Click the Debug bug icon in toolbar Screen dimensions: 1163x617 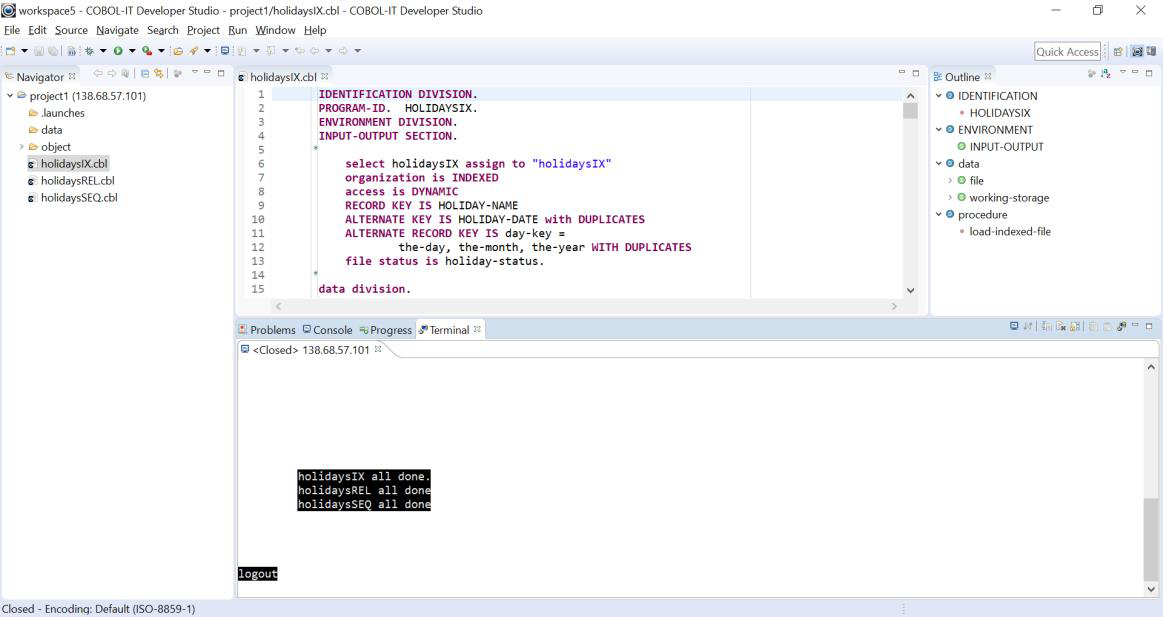pos(88,50)
